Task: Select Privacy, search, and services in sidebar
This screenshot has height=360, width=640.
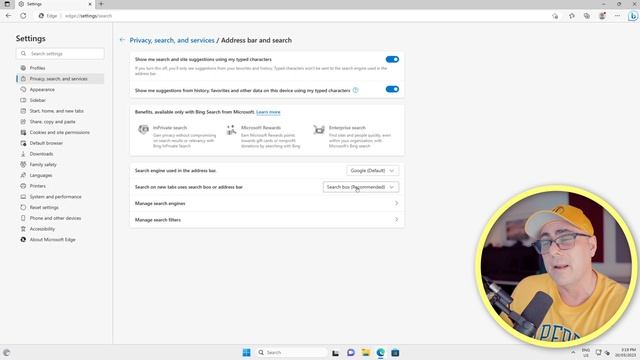Action: click(60, 79)
